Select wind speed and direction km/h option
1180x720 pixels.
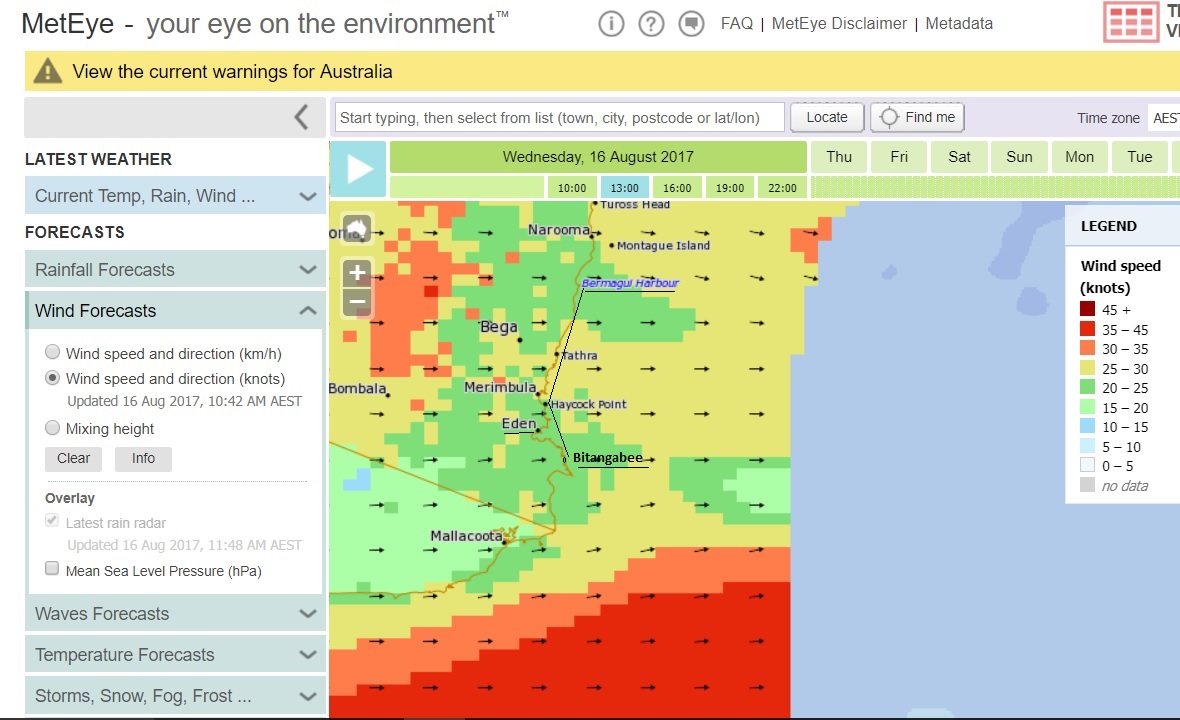pos(52,353)
